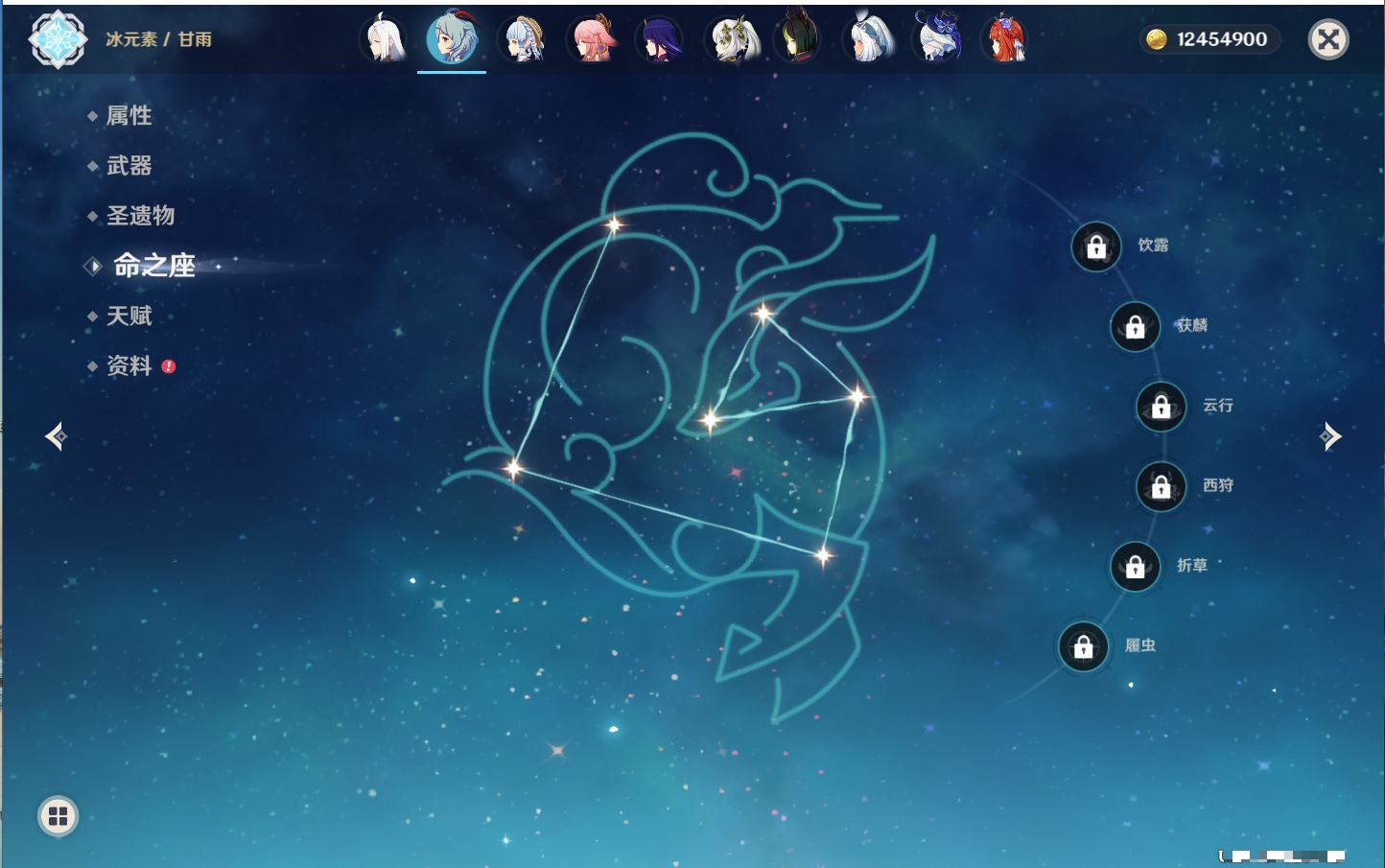Select the Nahida avatar with green leaf hairpin
Viewport: 1385px width, 868px height.
point(731,39)
